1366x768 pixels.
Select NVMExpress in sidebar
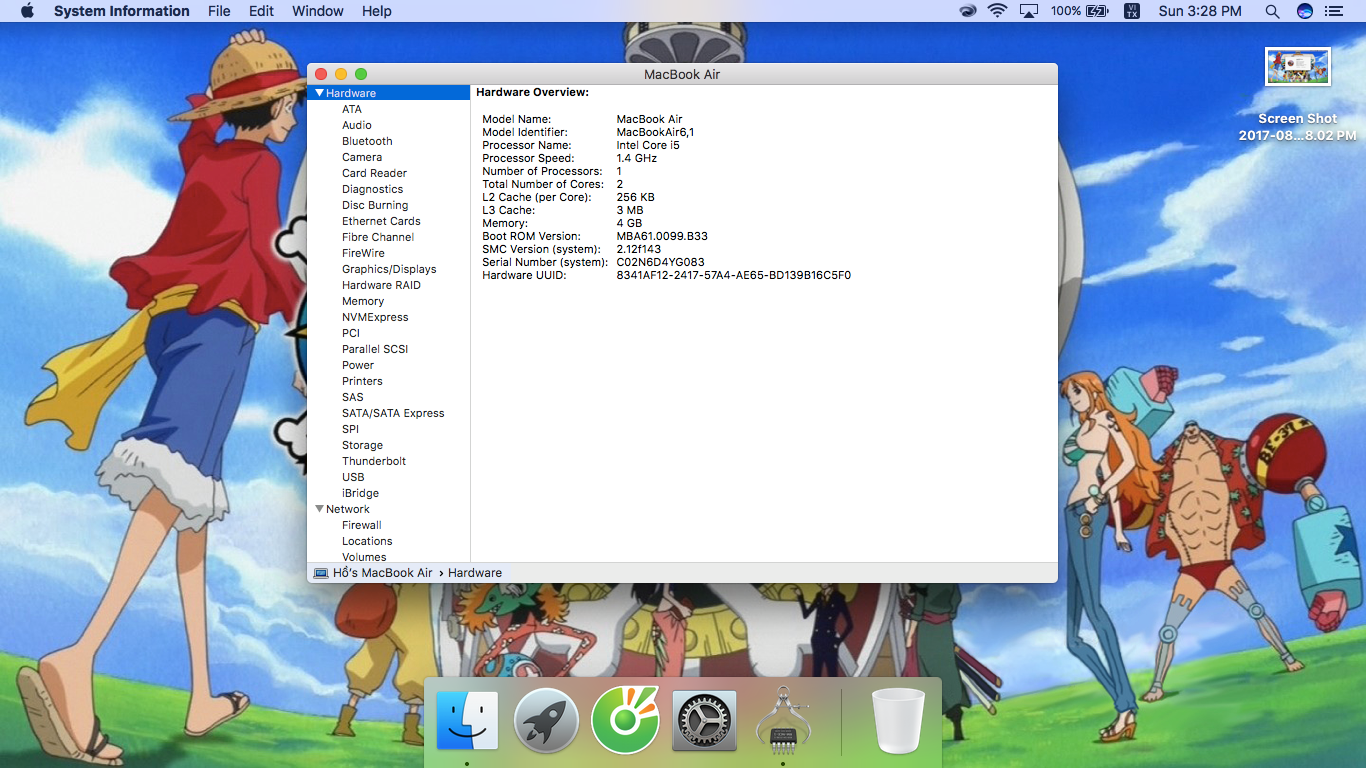click(x=375, y=317)
